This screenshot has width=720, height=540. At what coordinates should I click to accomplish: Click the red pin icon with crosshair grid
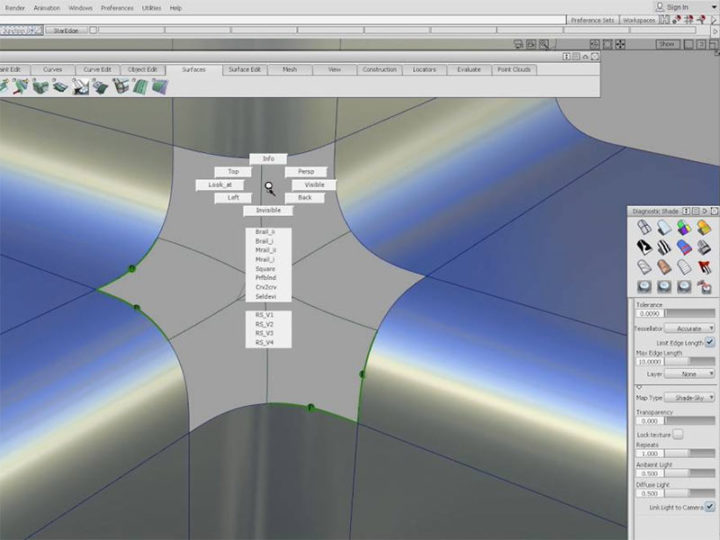pyautogui.click(x=688, y=19)
